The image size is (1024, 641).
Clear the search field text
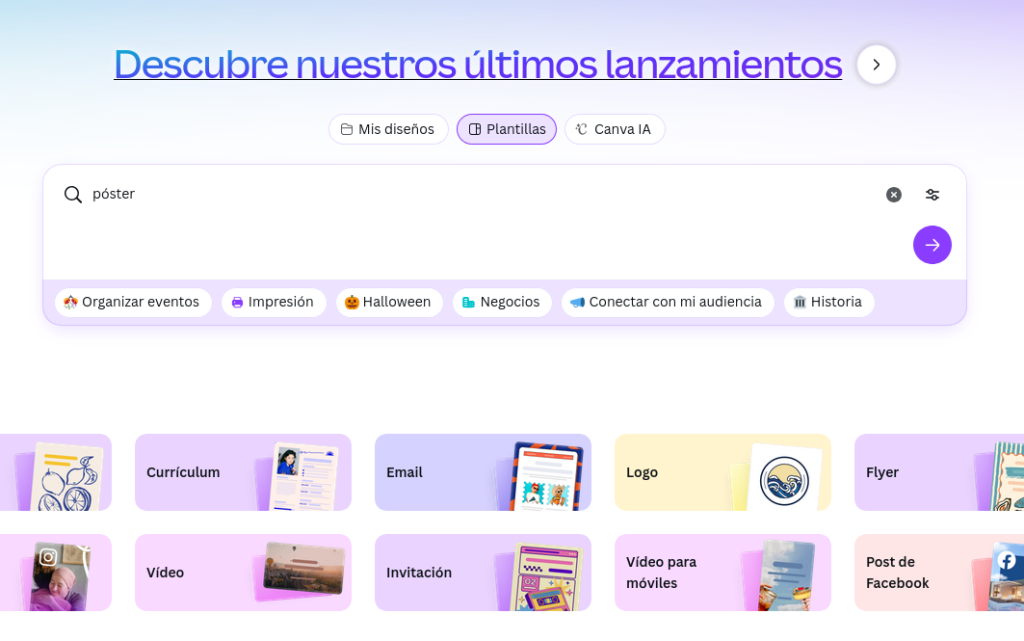point(893,195)
